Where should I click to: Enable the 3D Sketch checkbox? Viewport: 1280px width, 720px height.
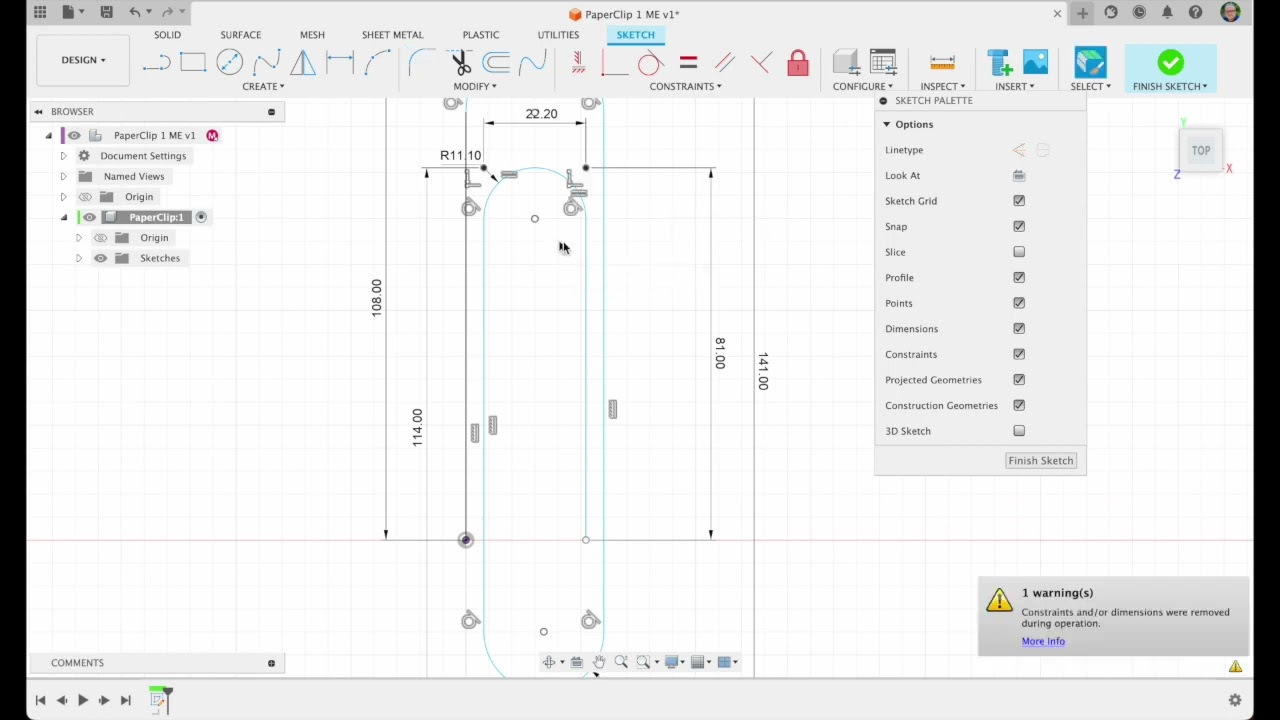tap(1019, 431)
